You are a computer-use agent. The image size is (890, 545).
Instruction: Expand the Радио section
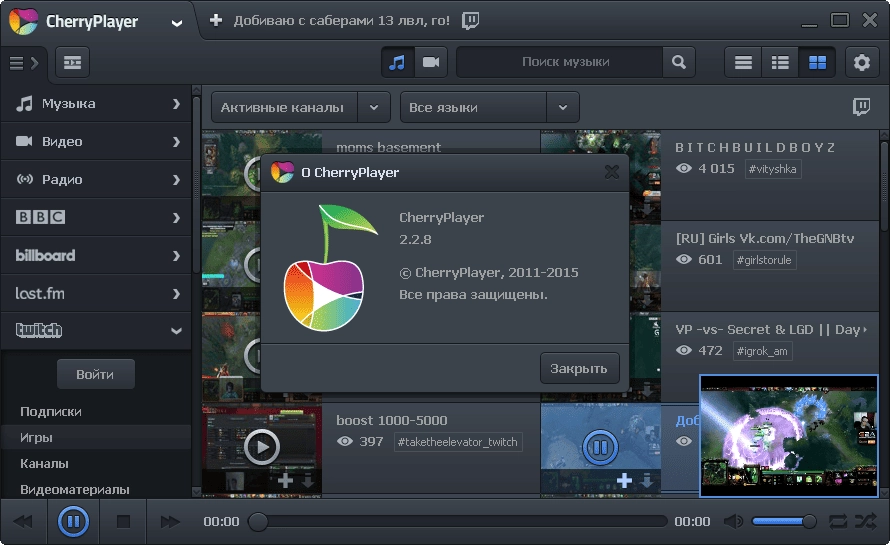click(96, 179)
